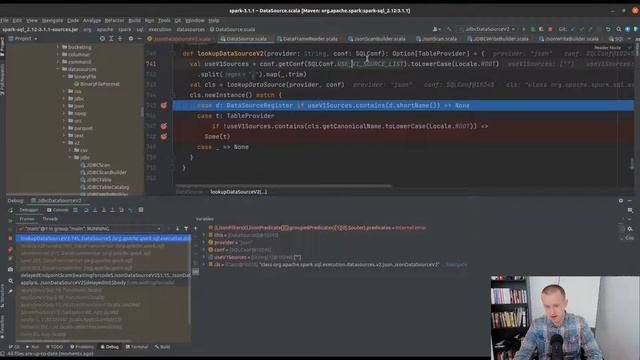Expand the json folder in project tree
640x360 pixels.
pyautogui.click(x=64, y=106)
